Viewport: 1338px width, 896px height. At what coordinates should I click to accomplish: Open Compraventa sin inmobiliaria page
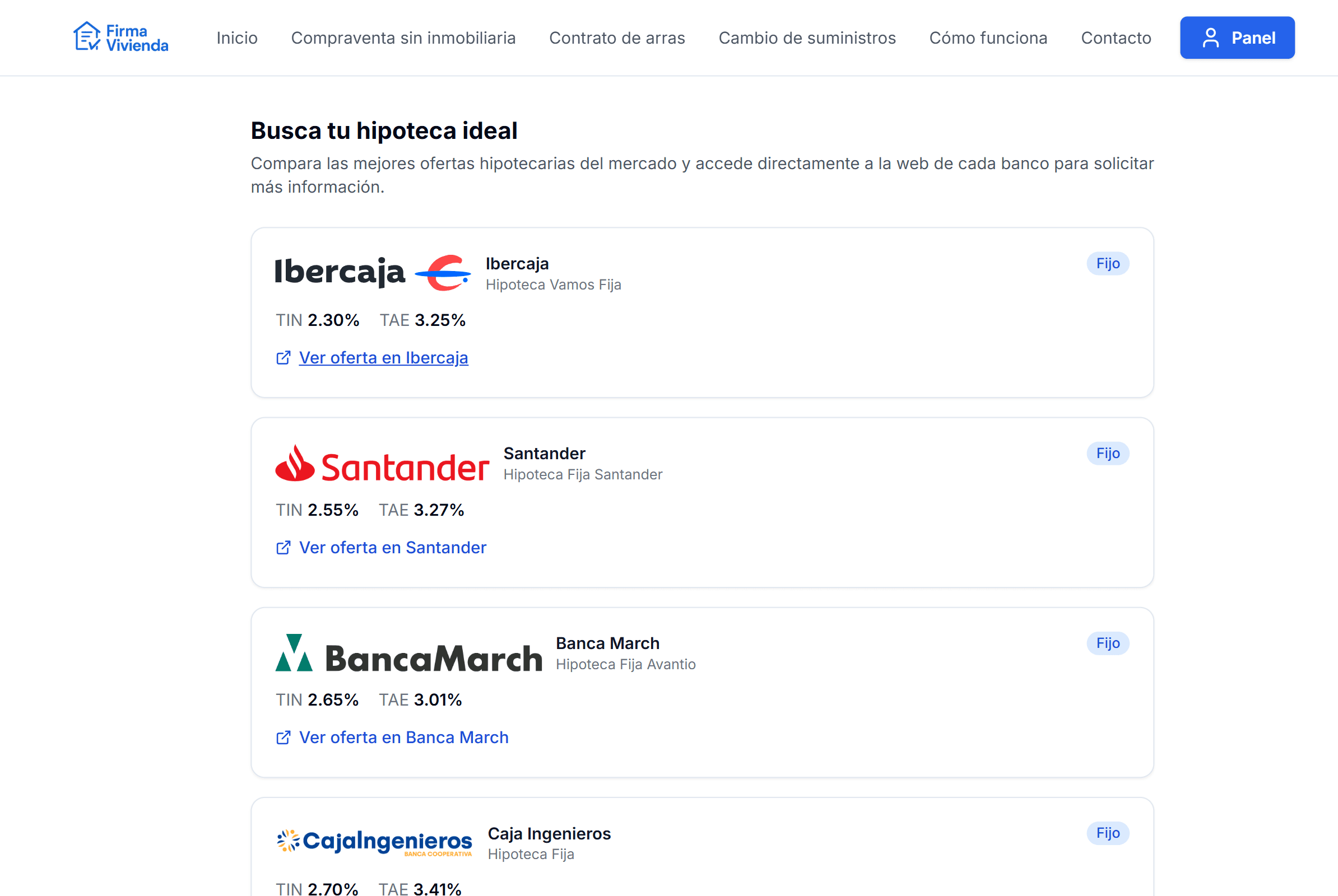pyautogui.click(x=403, y=38)
